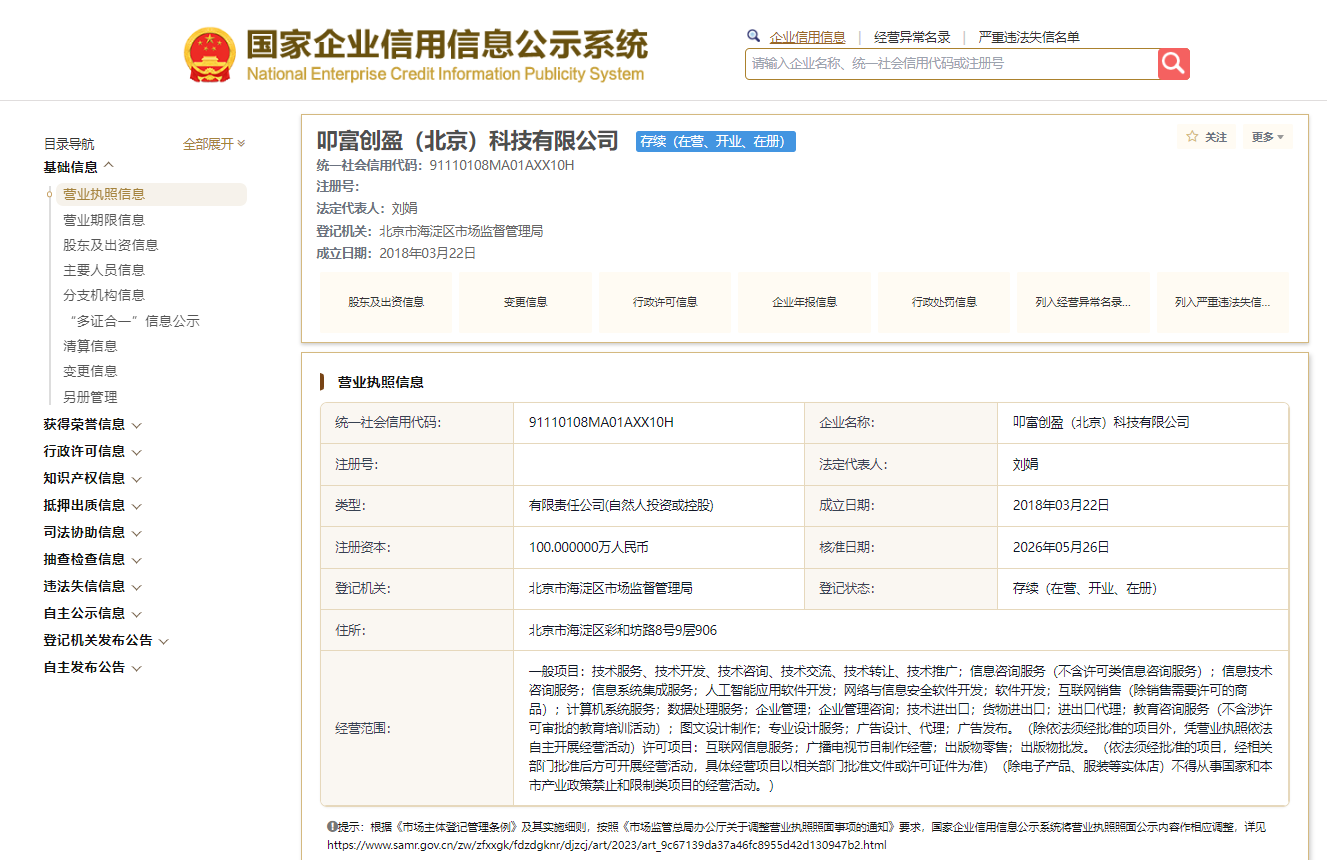1327x860 pixels.
Task: Expand the 自主公示信息 section
Action: click(x=93, y=613)
